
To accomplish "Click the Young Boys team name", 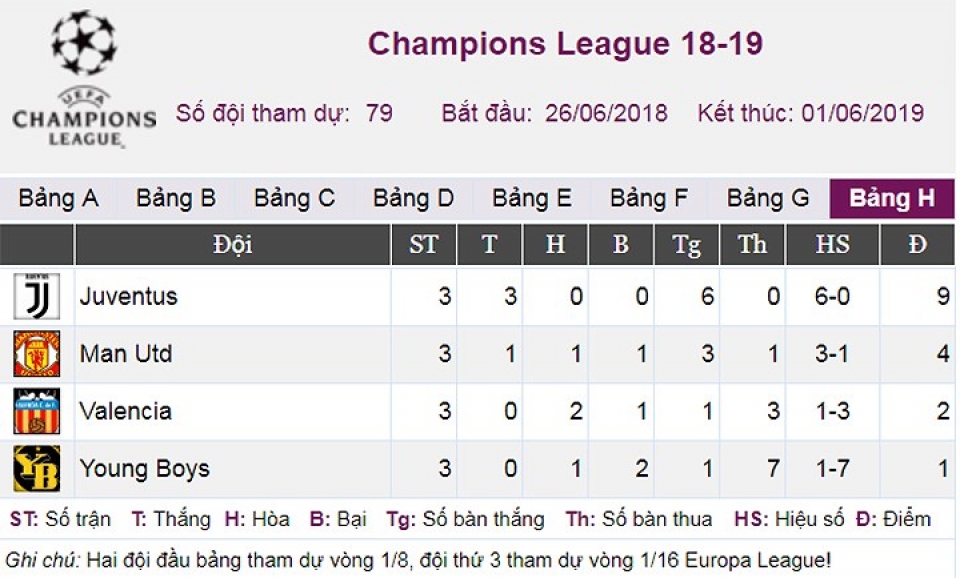I will [x=144, y=468].
